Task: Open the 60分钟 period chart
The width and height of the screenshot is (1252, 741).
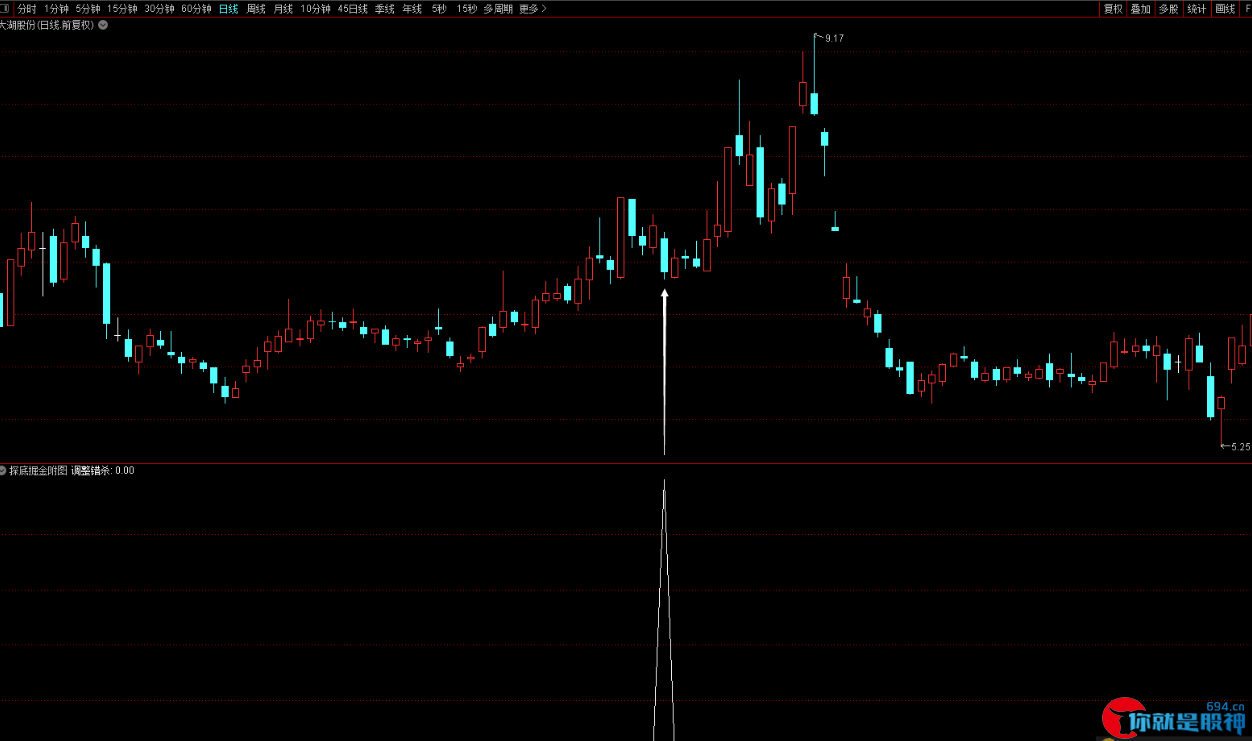Action: [x=196, y=9]
